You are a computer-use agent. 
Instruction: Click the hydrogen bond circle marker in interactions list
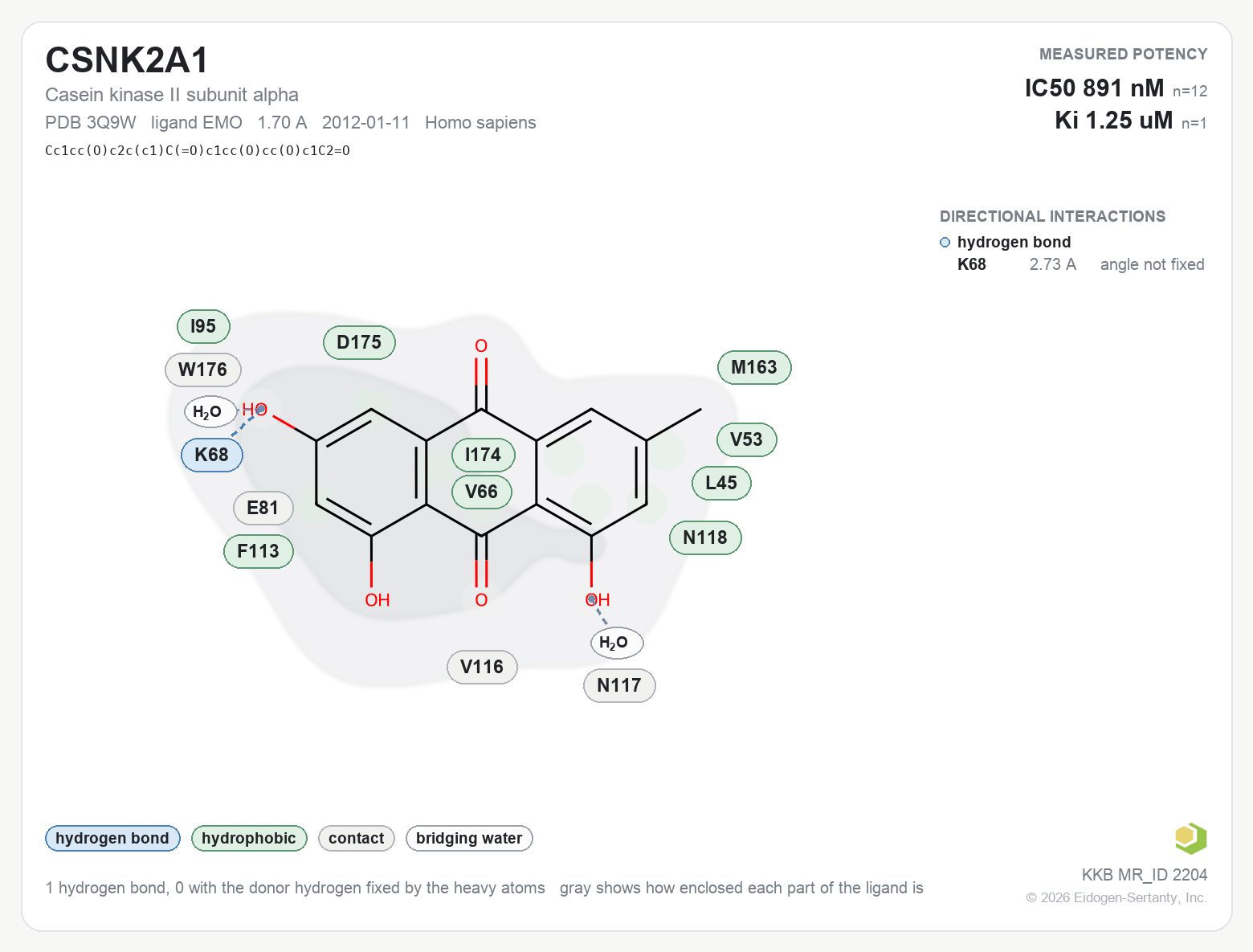(945, 242)
